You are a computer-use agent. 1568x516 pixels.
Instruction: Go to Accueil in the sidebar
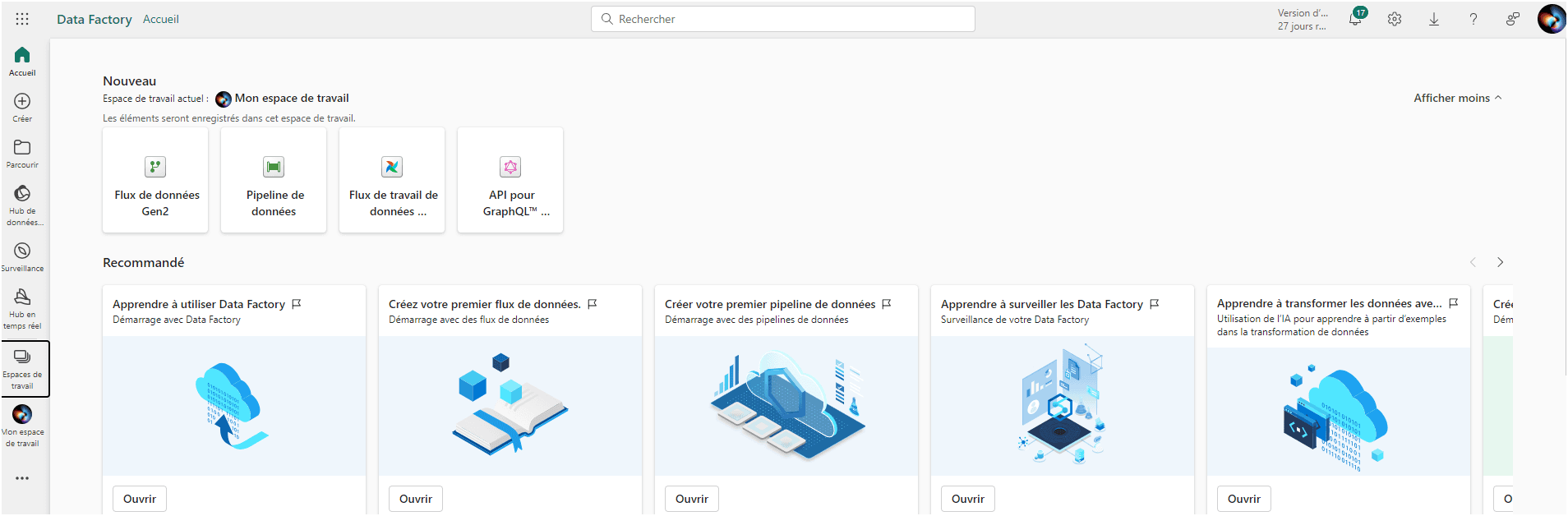click(22, 62)
